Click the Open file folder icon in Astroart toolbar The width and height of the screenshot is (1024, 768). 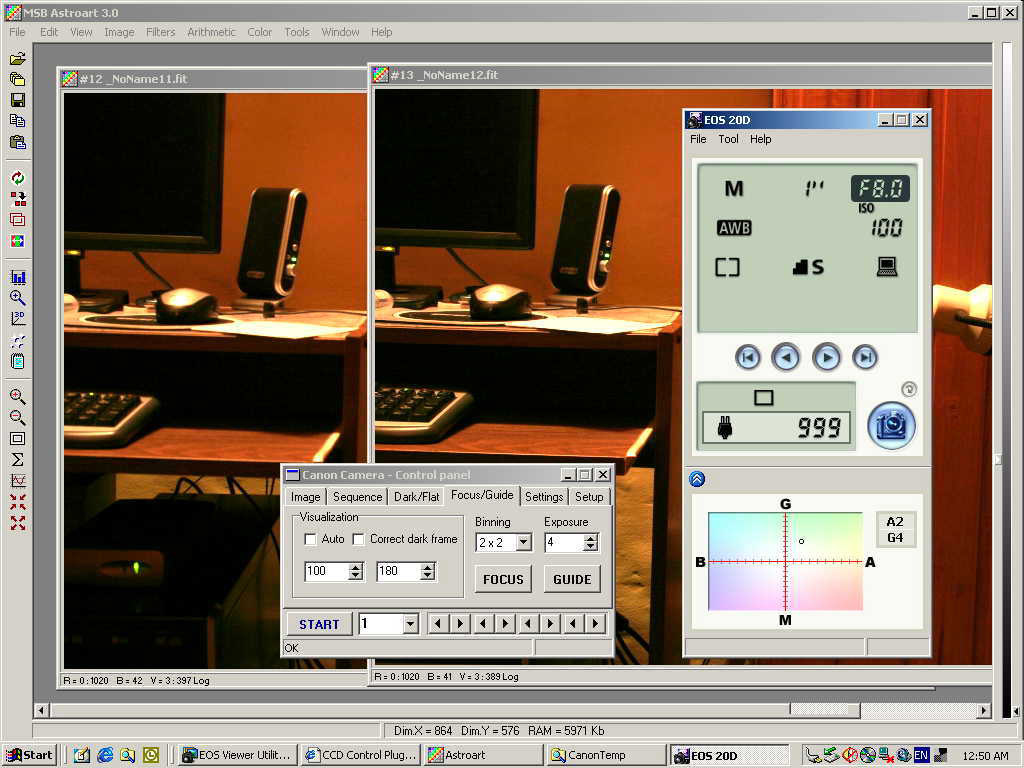[18, 58]
